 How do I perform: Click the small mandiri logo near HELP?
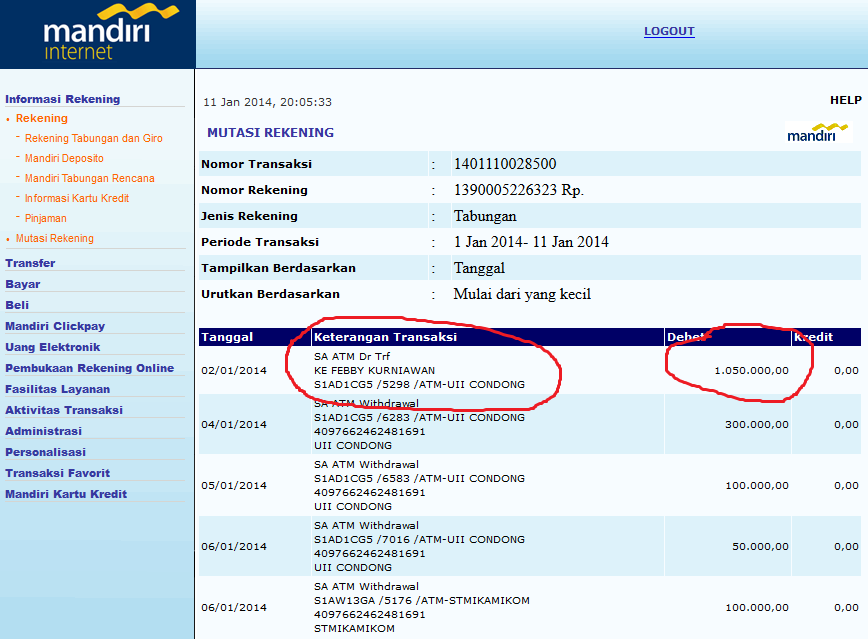coord(818,132)
